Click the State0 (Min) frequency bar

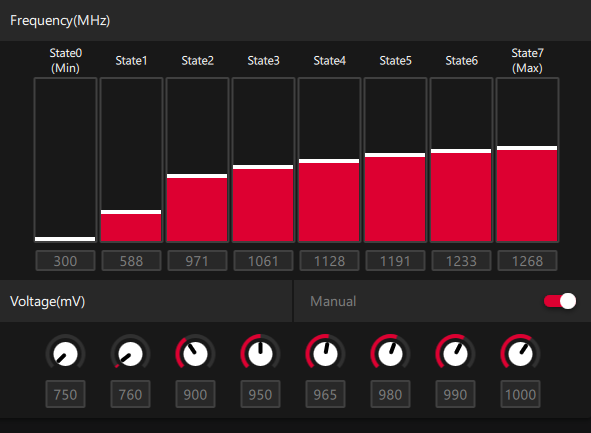coord(65,160)
